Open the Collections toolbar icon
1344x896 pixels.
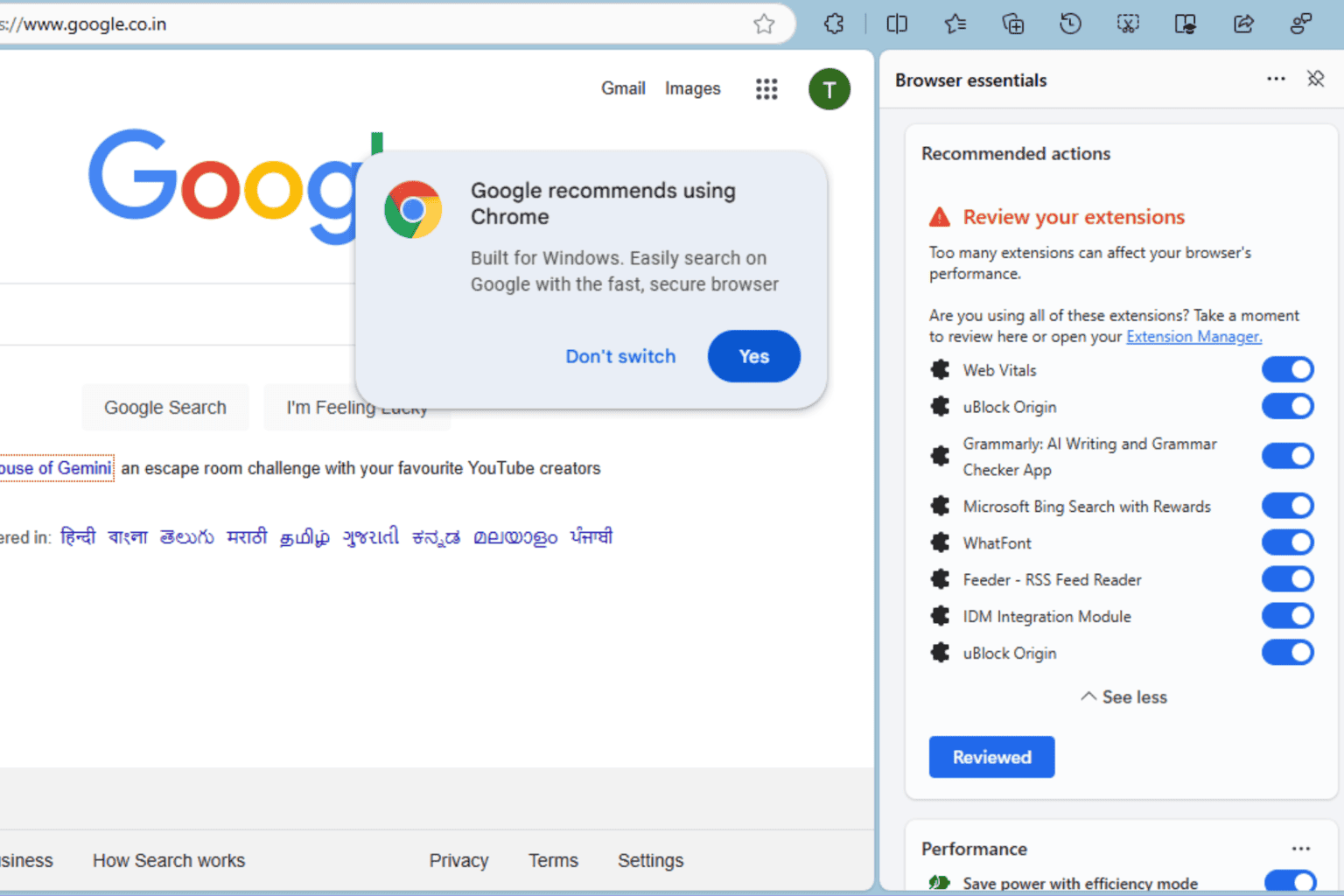click(x=1012, y=24)
